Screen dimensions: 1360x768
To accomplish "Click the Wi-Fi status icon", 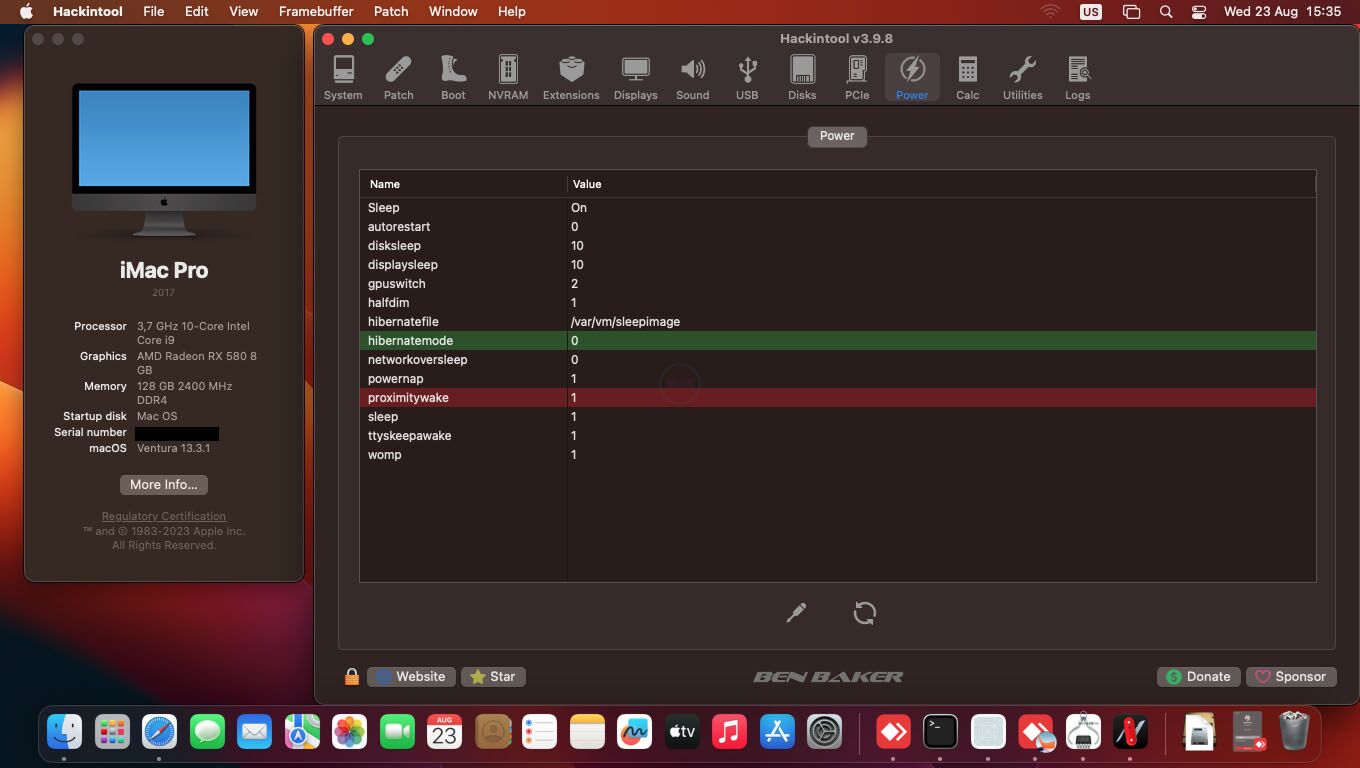I will pos(1050,11).
